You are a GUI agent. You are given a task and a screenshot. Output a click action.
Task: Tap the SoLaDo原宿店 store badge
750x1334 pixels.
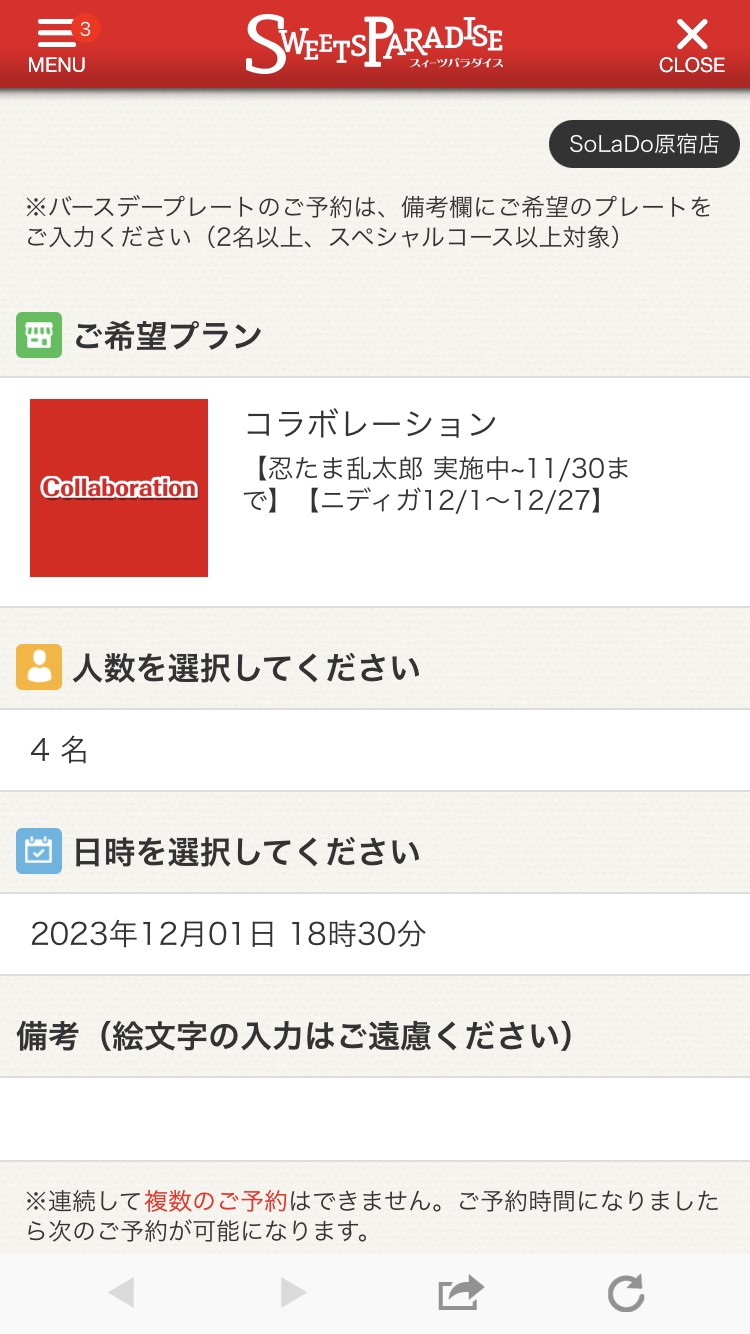[x=644, y=144]
